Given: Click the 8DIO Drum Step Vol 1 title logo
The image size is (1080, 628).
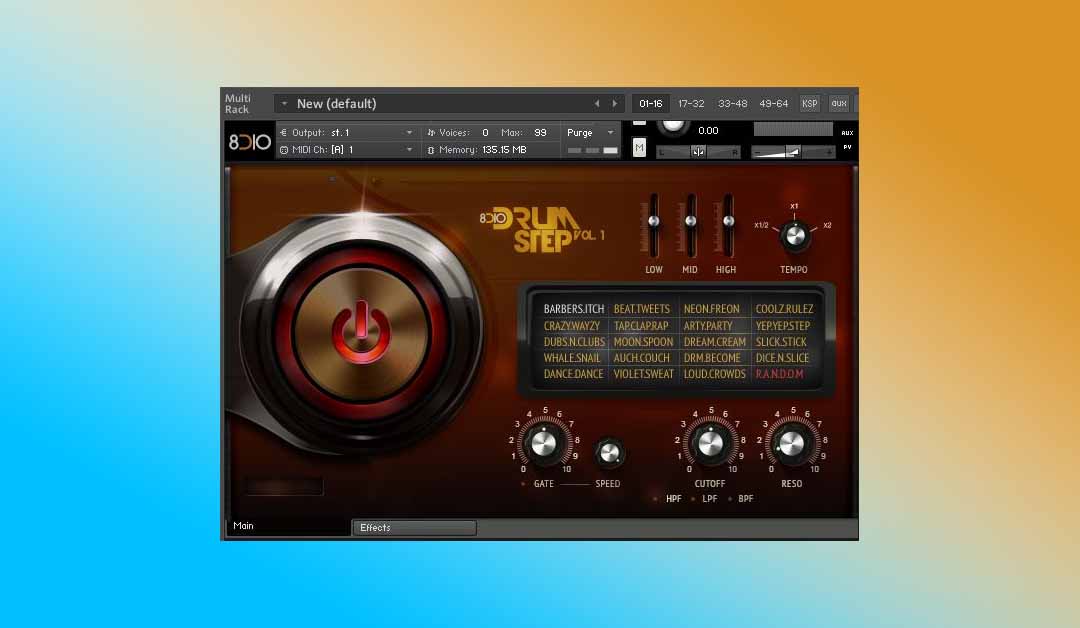Looking at the screenshot, I should coord(542,229).
